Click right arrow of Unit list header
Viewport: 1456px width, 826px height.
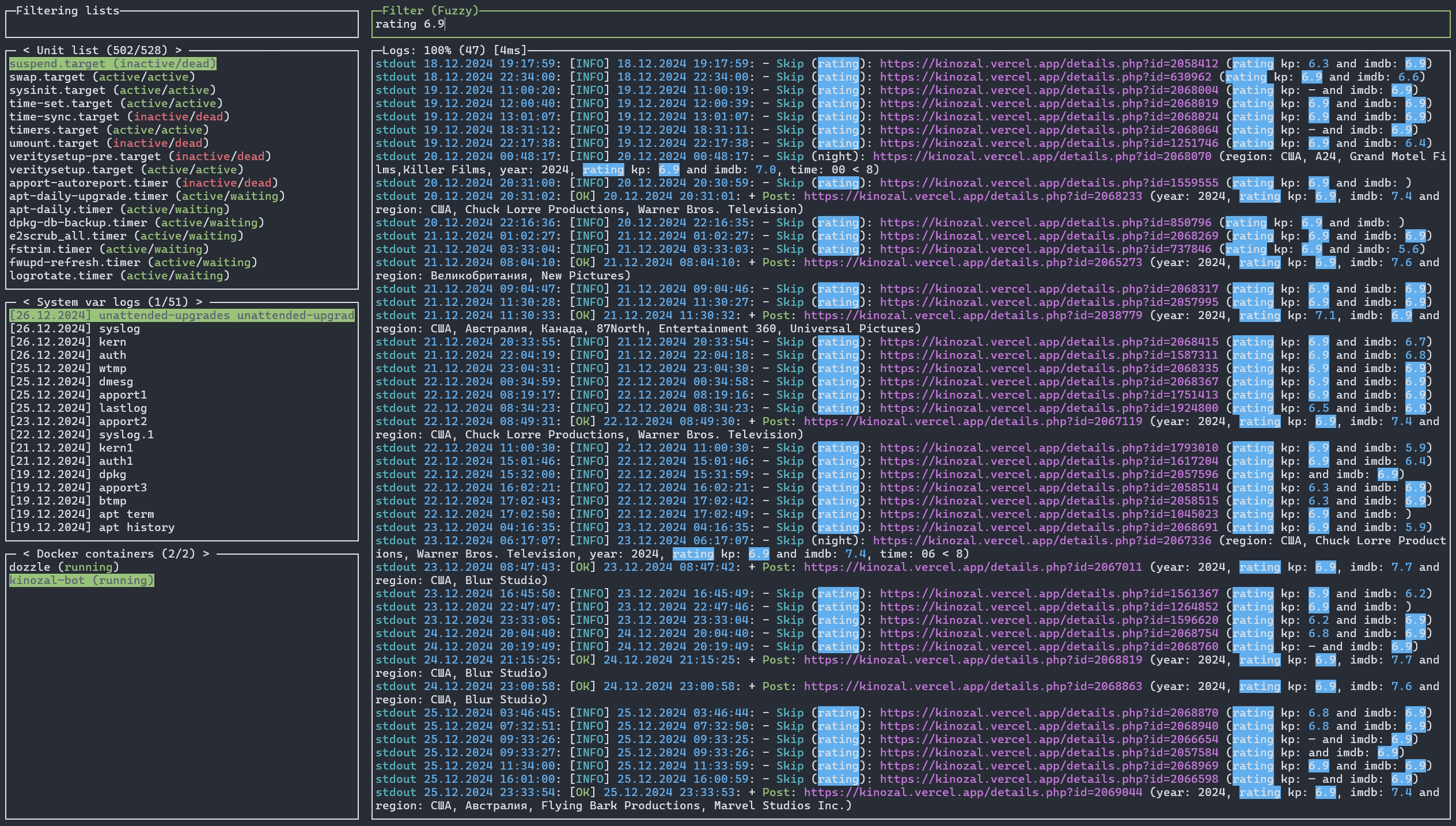click(x=179, y=51)
